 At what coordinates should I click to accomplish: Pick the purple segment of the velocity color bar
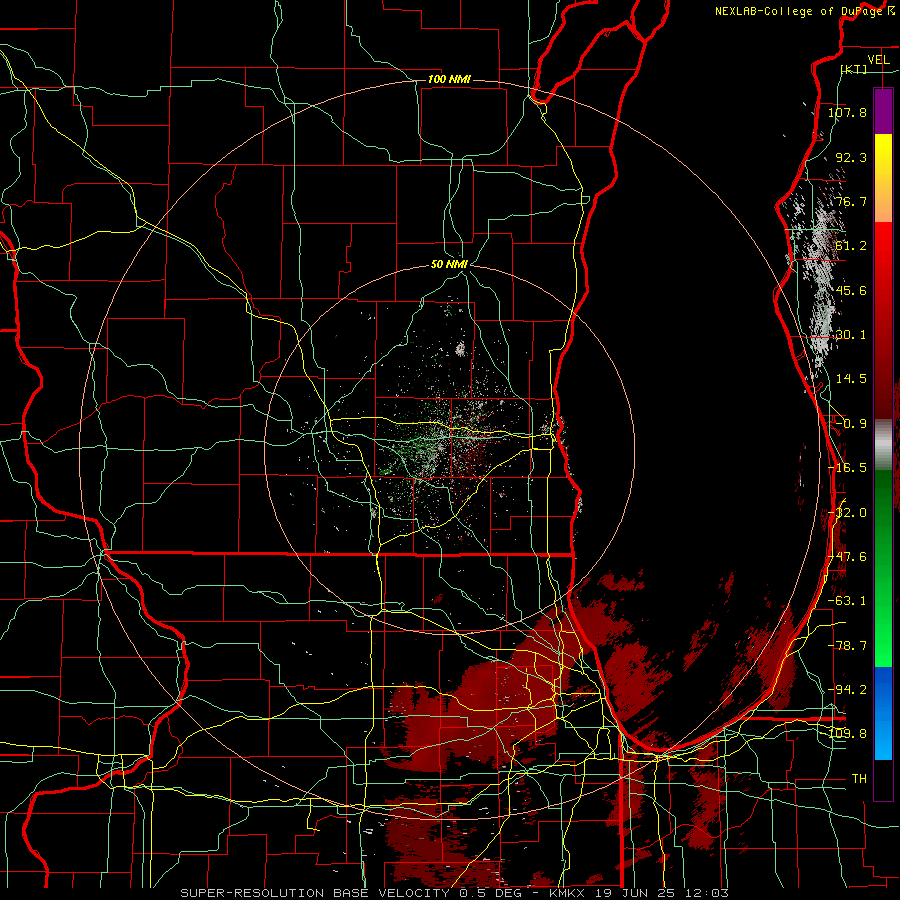[x=883, y=111]
